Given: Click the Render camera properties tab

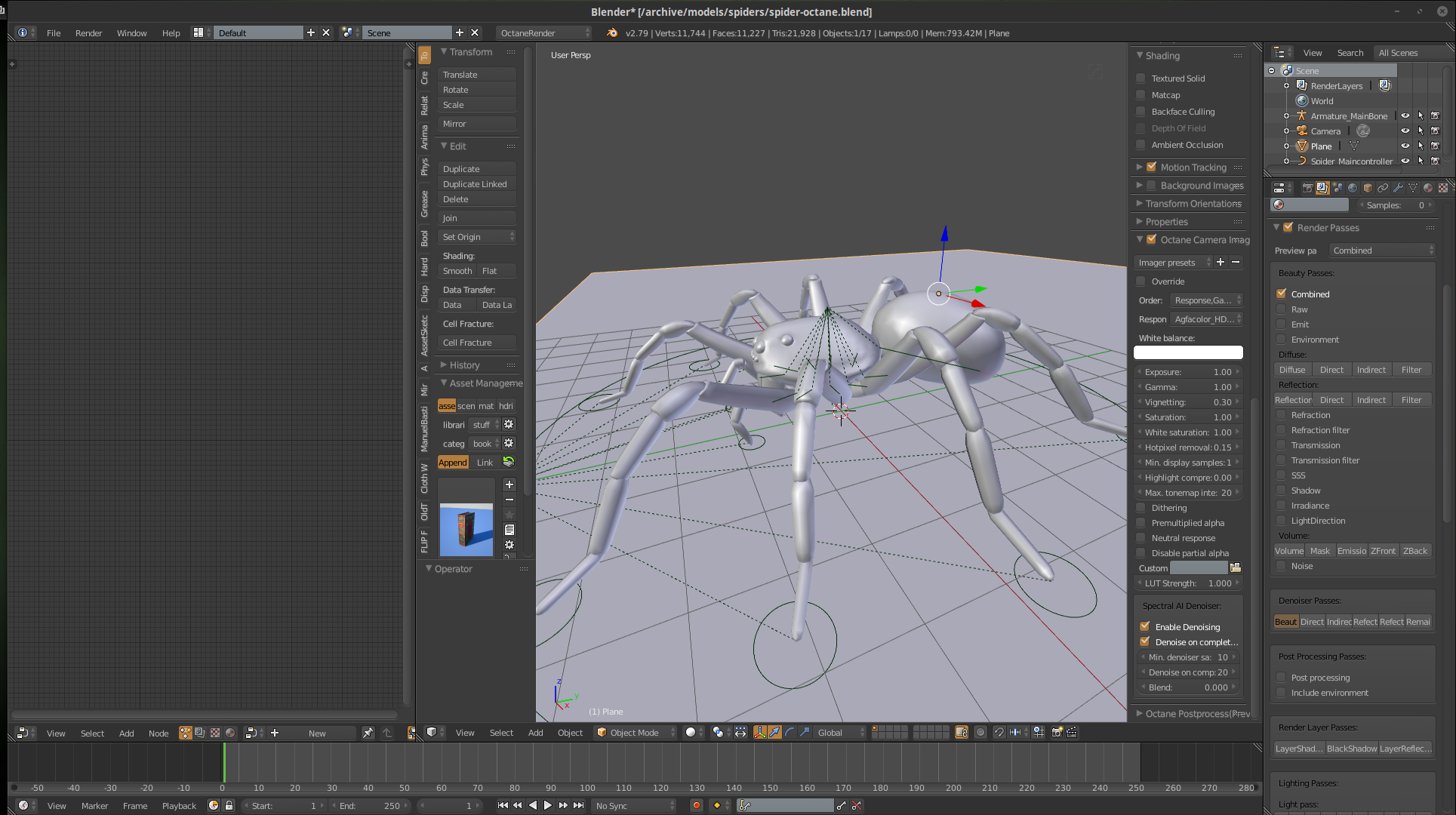Looking at the screenshot, I should (1307, 188).
